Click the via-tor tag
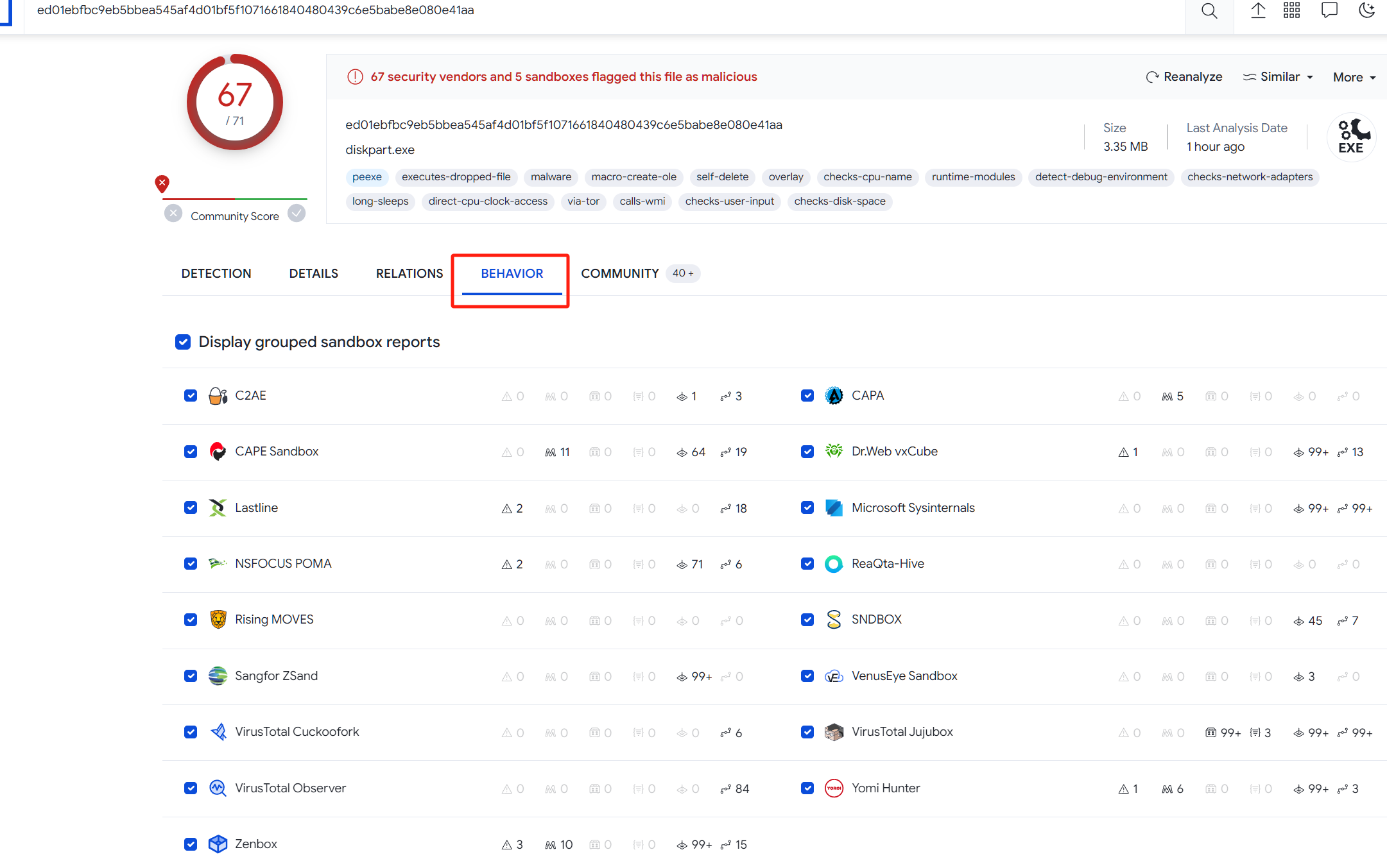Viewport: 1387px width, 868px height. pyautogui.click(x=583, y=201)
